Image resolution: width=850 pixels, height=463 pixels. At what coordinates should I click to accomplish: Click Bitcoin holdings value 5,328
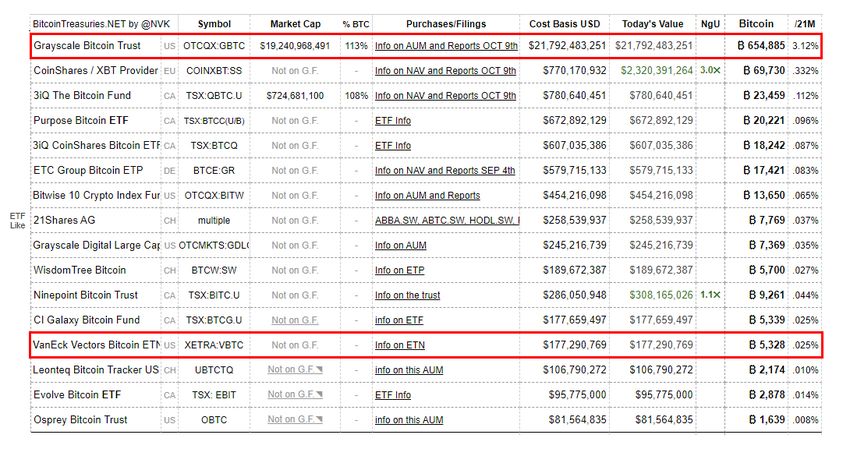point(767,345)
